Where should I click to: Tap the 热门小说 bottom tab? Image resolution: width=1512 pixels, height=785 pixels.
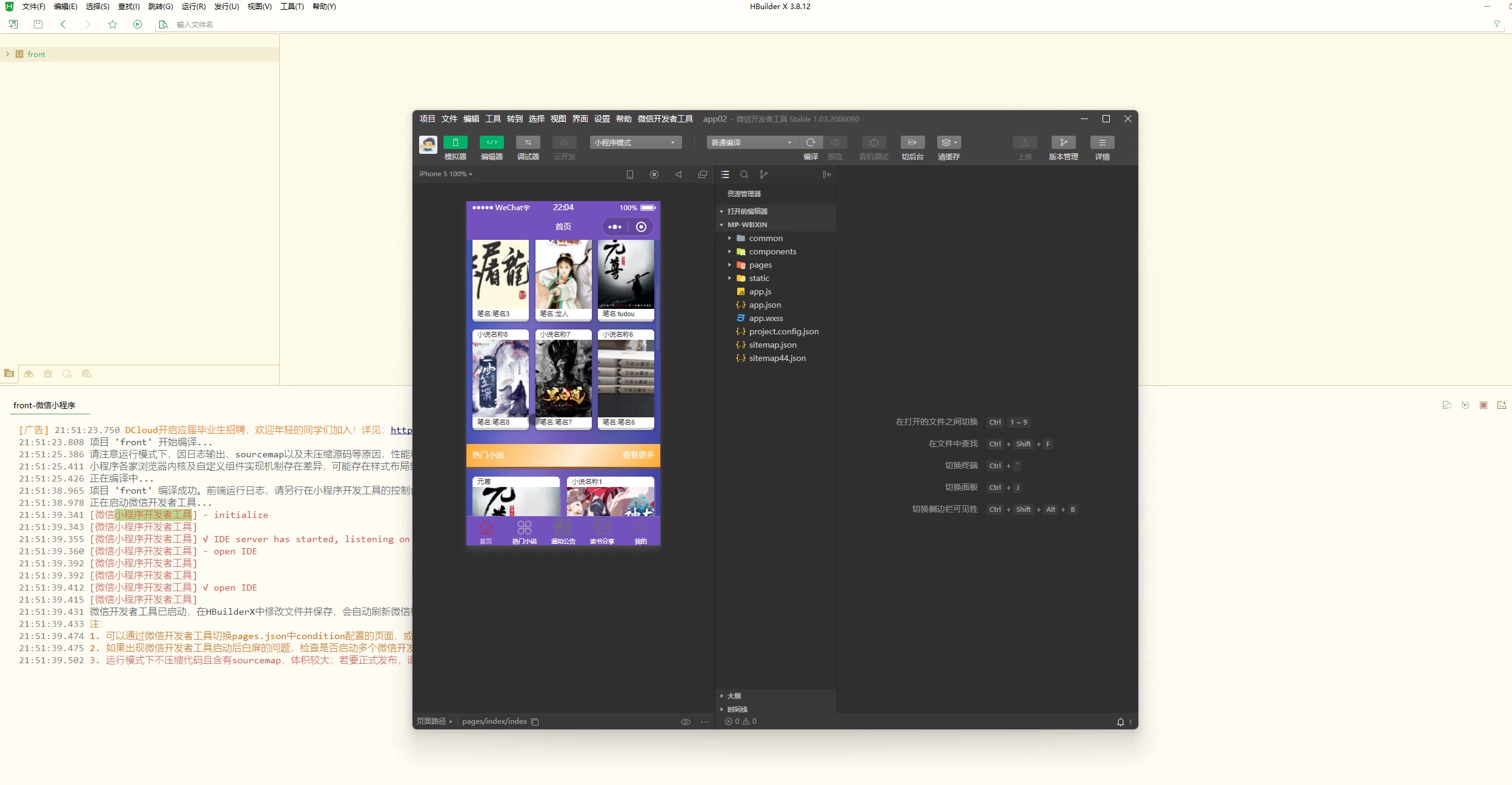click(x=525, y=532)
